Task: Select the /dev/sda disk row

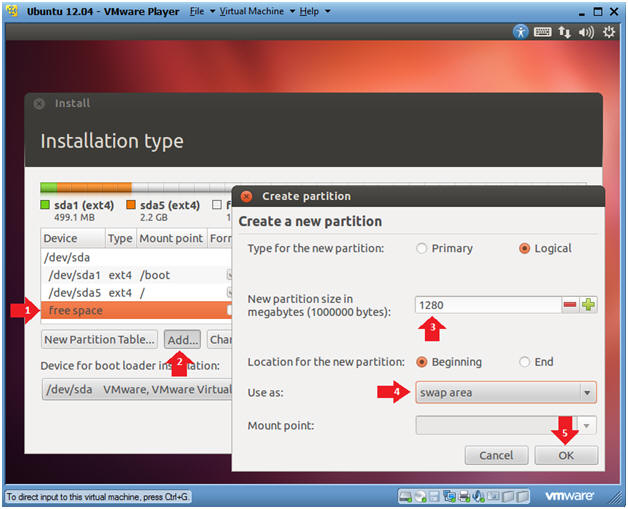Action: click(x=136, y=258)
